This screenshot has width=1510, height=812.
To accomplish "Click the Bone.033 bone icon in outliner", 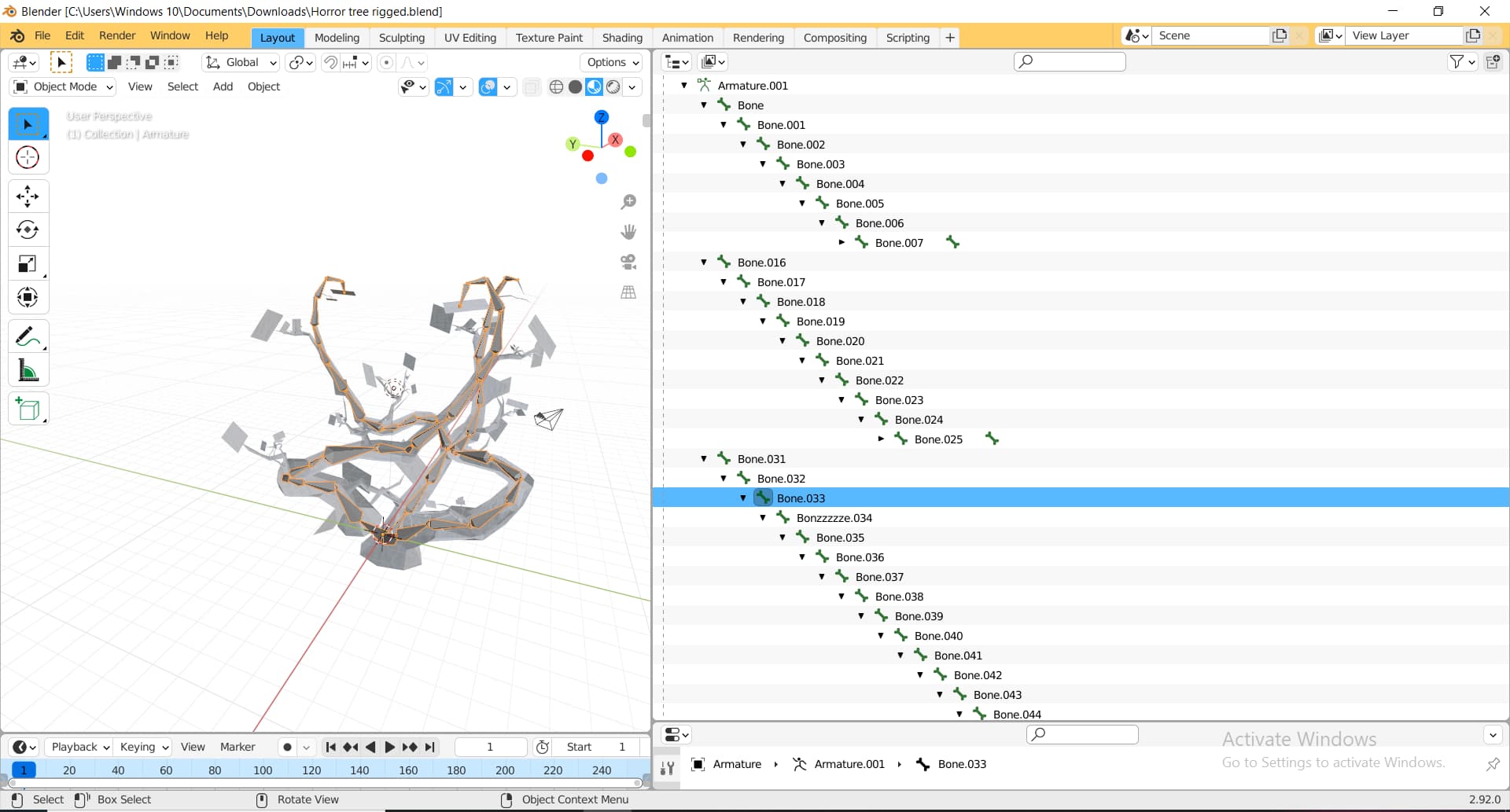I will coord(763,498).
